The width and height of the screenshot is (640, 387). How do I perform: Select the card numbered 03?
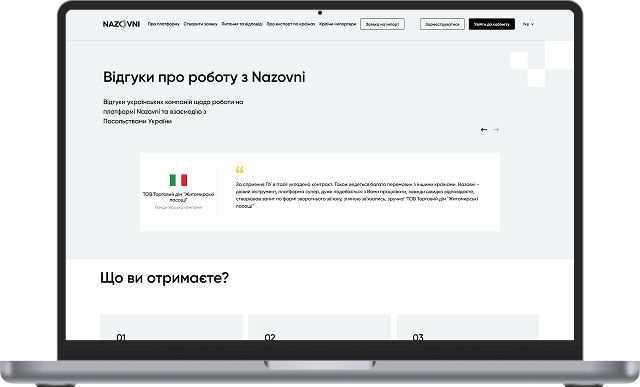(x=468, y=327)
